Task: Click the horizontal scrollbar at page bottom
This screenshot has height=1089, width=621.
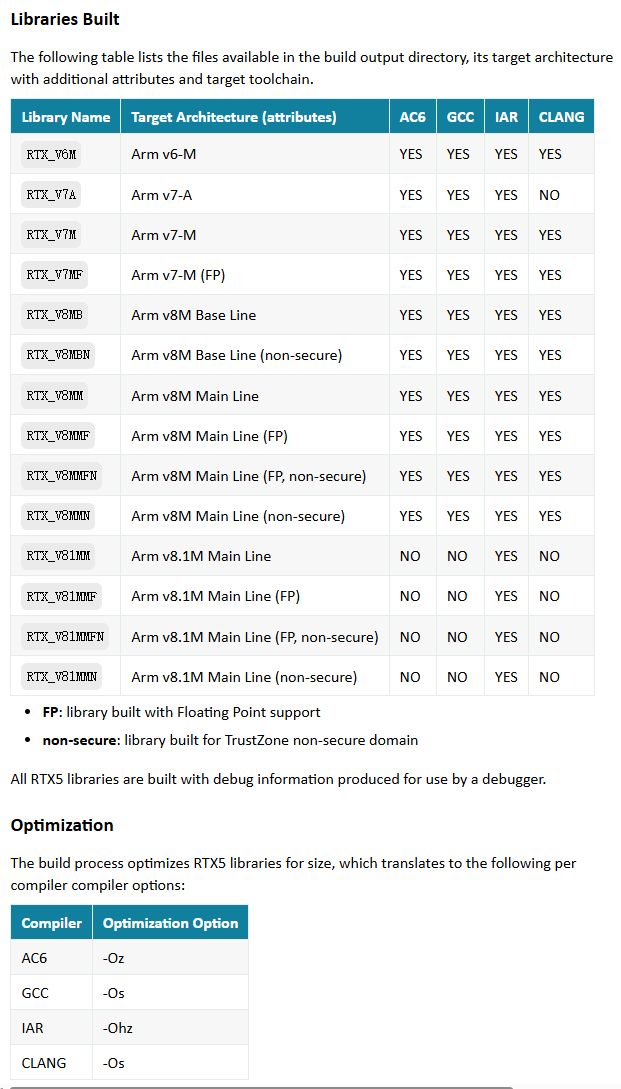Action: pyautogui.click(x=260, y=1086)
